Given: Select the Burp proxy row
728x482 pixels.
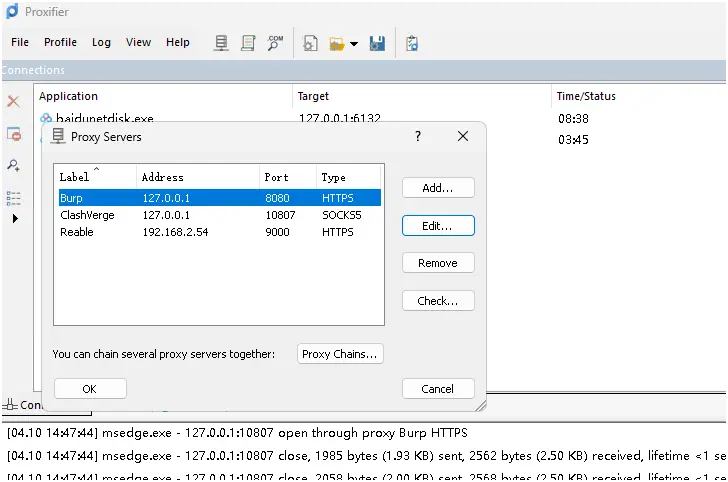Looking at the screenshot, I should pos(220,198).
